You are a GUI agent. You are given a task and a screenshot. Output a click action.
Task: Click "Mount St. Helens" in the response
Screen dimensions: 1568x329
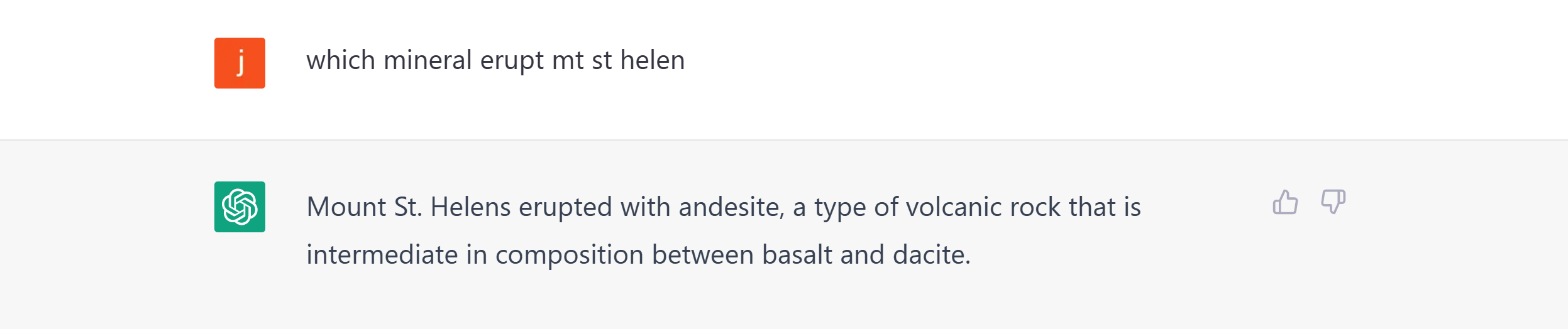(408, 207)
